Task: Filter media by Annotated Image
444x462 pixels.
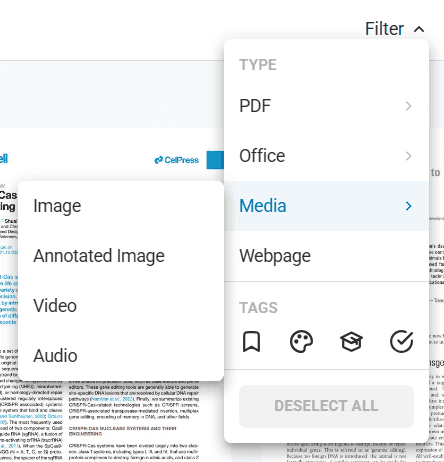Action: coord(121,256)
